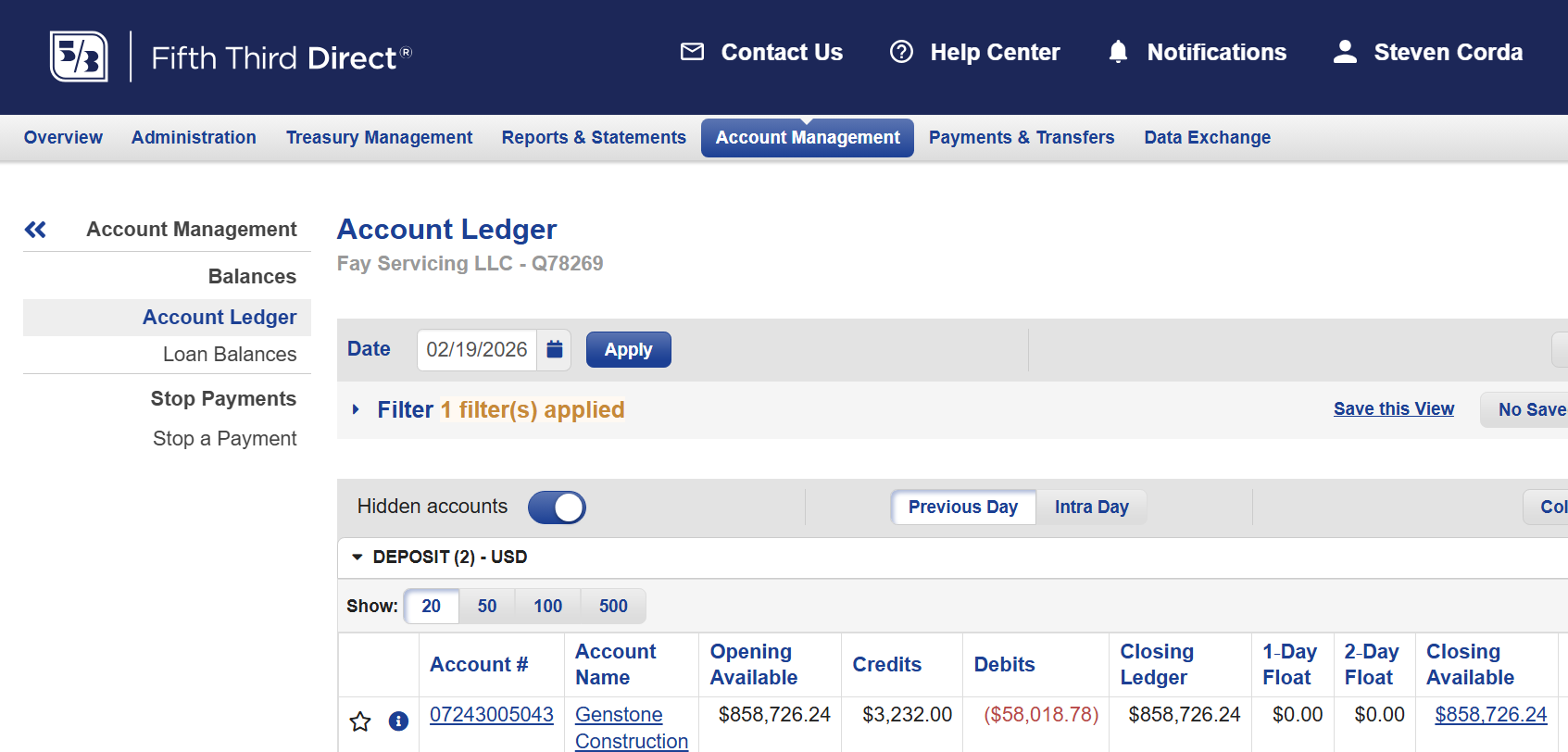Viewport: 1568px width, 752px height.
Task: Click the Date input field
Action: 477,350
